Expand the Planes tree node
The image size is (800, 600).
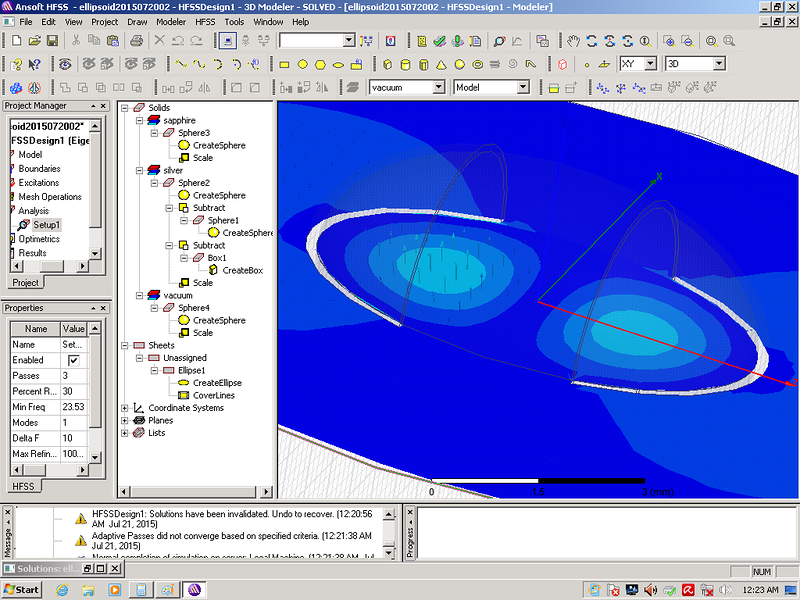tap(125, 420)
